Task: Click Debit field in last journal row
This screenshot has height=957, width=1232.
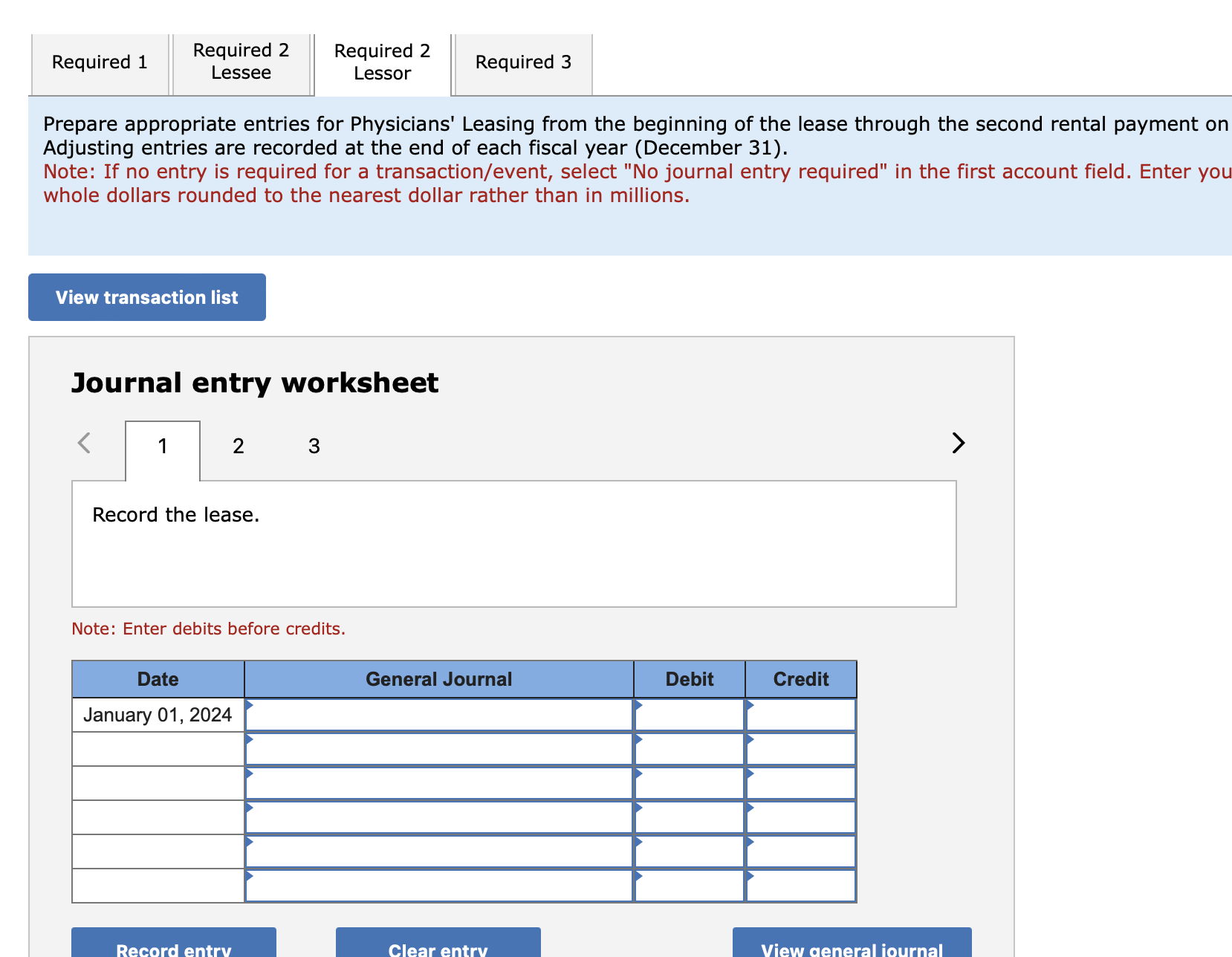Action: [690, 886]
